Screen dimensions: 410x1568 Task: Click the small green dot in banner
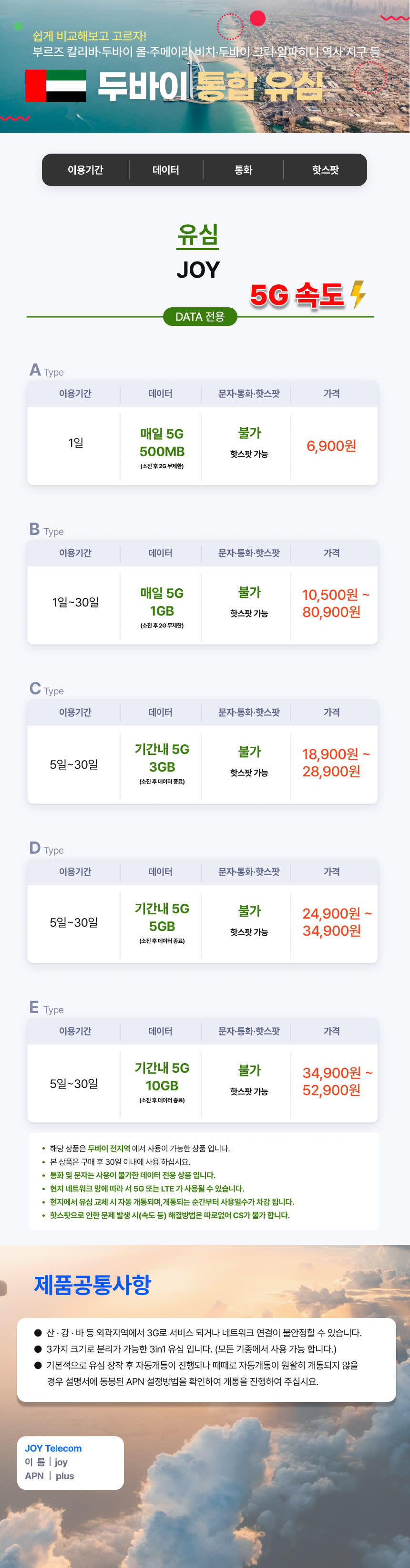pyautogui.click(x=18, y=26)
